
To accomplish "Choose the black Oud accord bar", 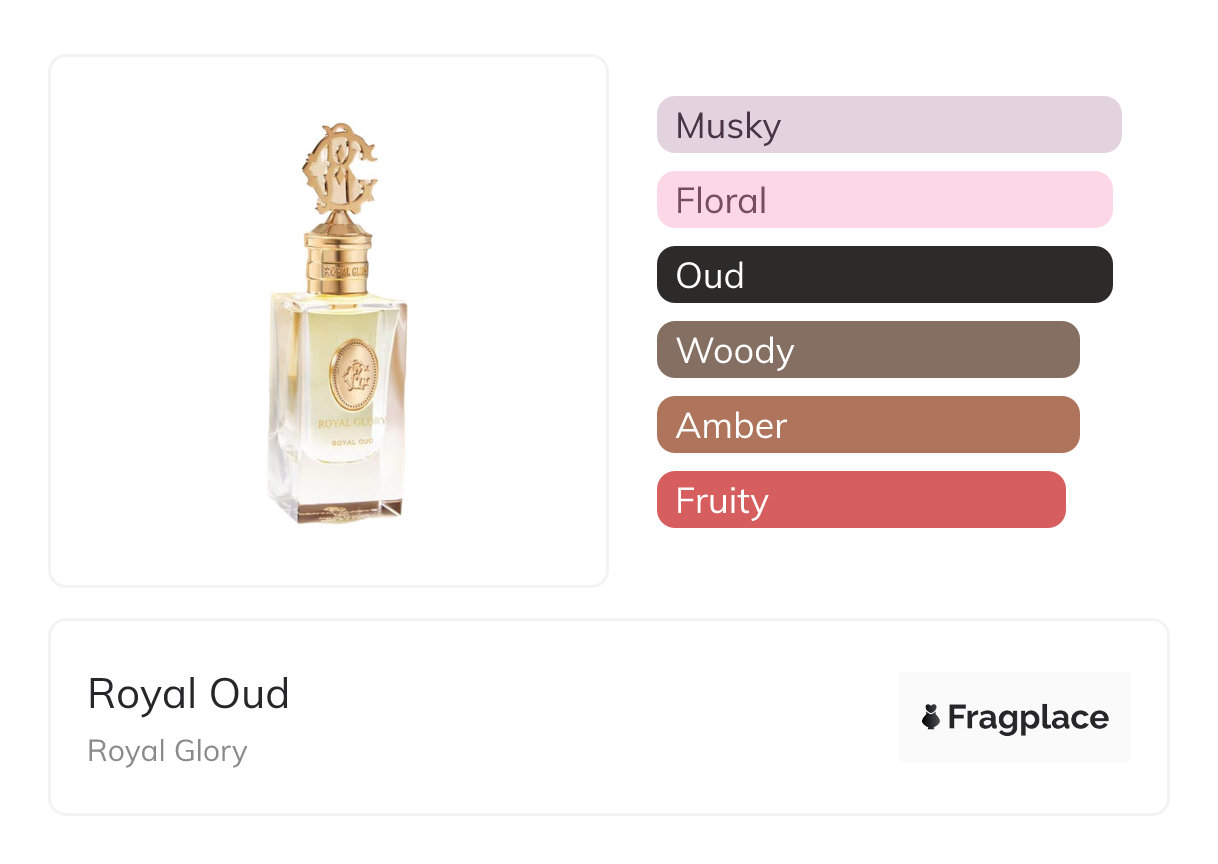I will [884, 275].
